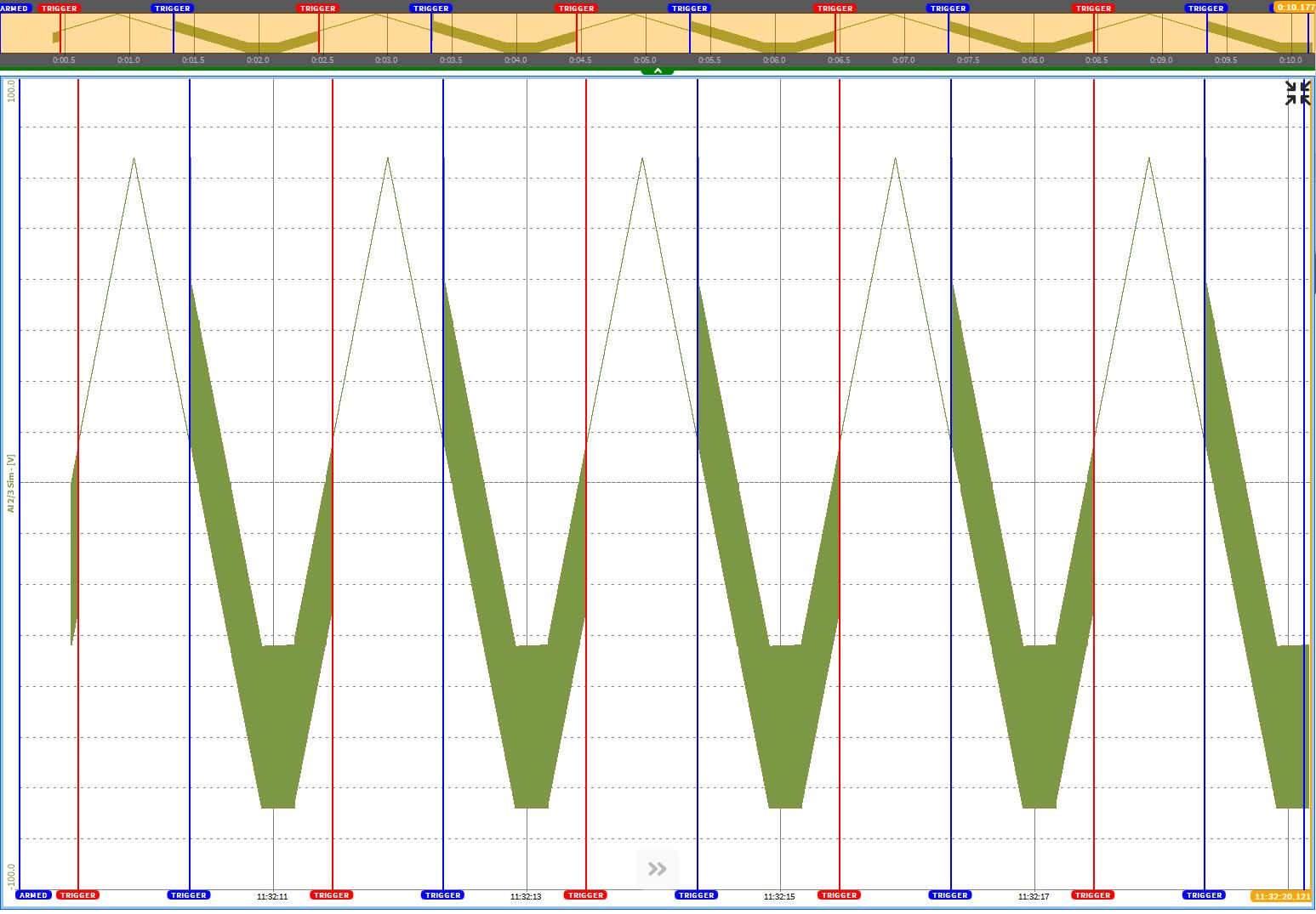Collapse the overview strip with green chevron
This screenshot has height=914, width=1316.
(658, 71)
